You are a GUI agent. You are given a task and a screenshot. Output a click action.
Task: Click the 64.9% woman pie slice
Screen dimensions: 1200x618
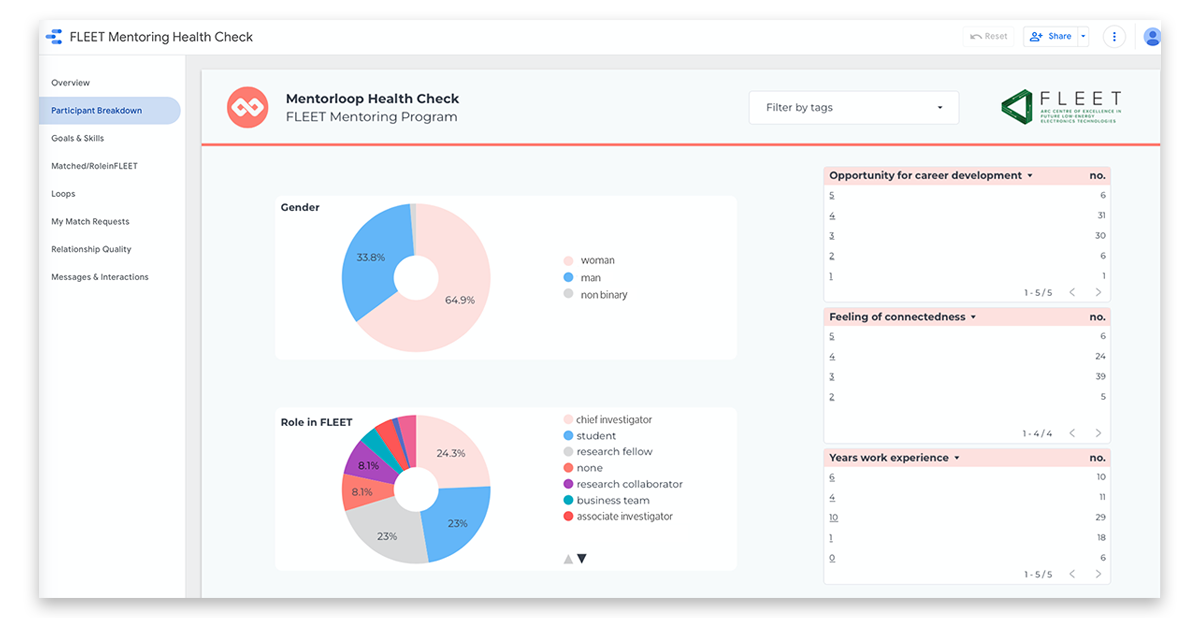coord(460,300)
